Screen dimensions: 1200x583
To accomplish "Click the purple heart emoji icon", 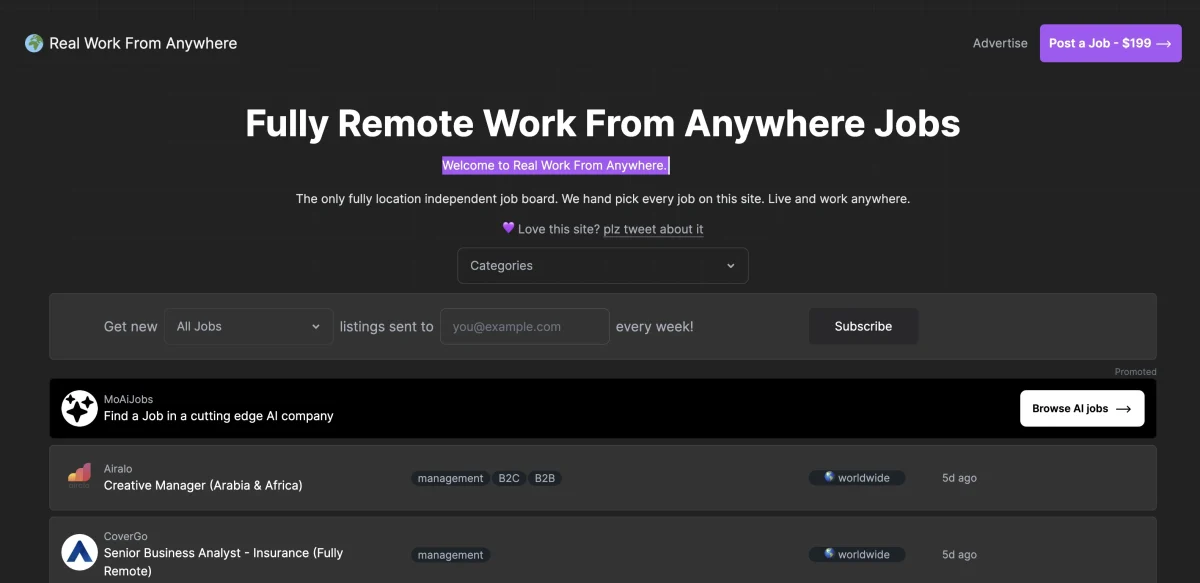I will [x=508, y=228].
